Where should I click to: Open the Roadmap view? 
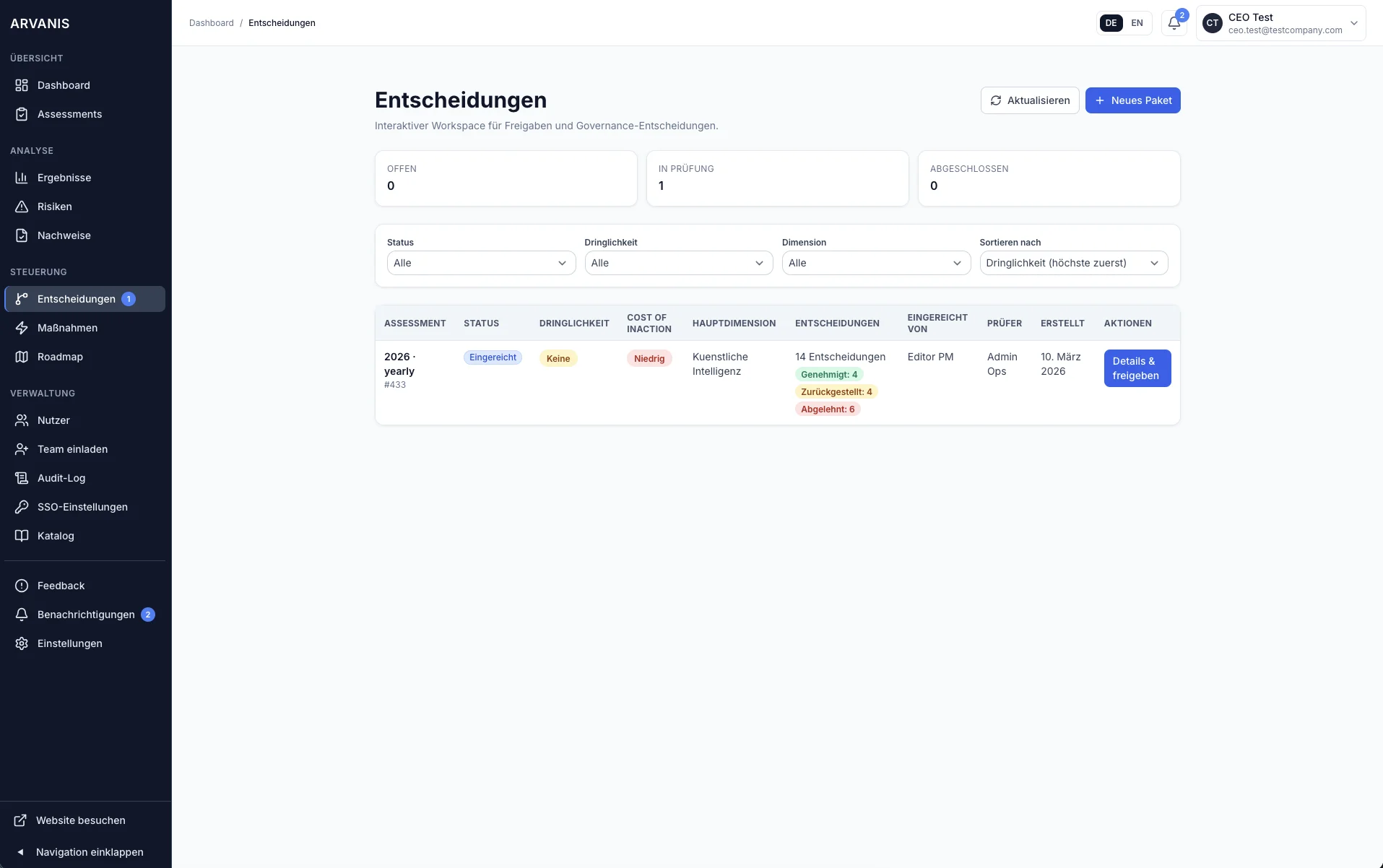tap(61, 356)
